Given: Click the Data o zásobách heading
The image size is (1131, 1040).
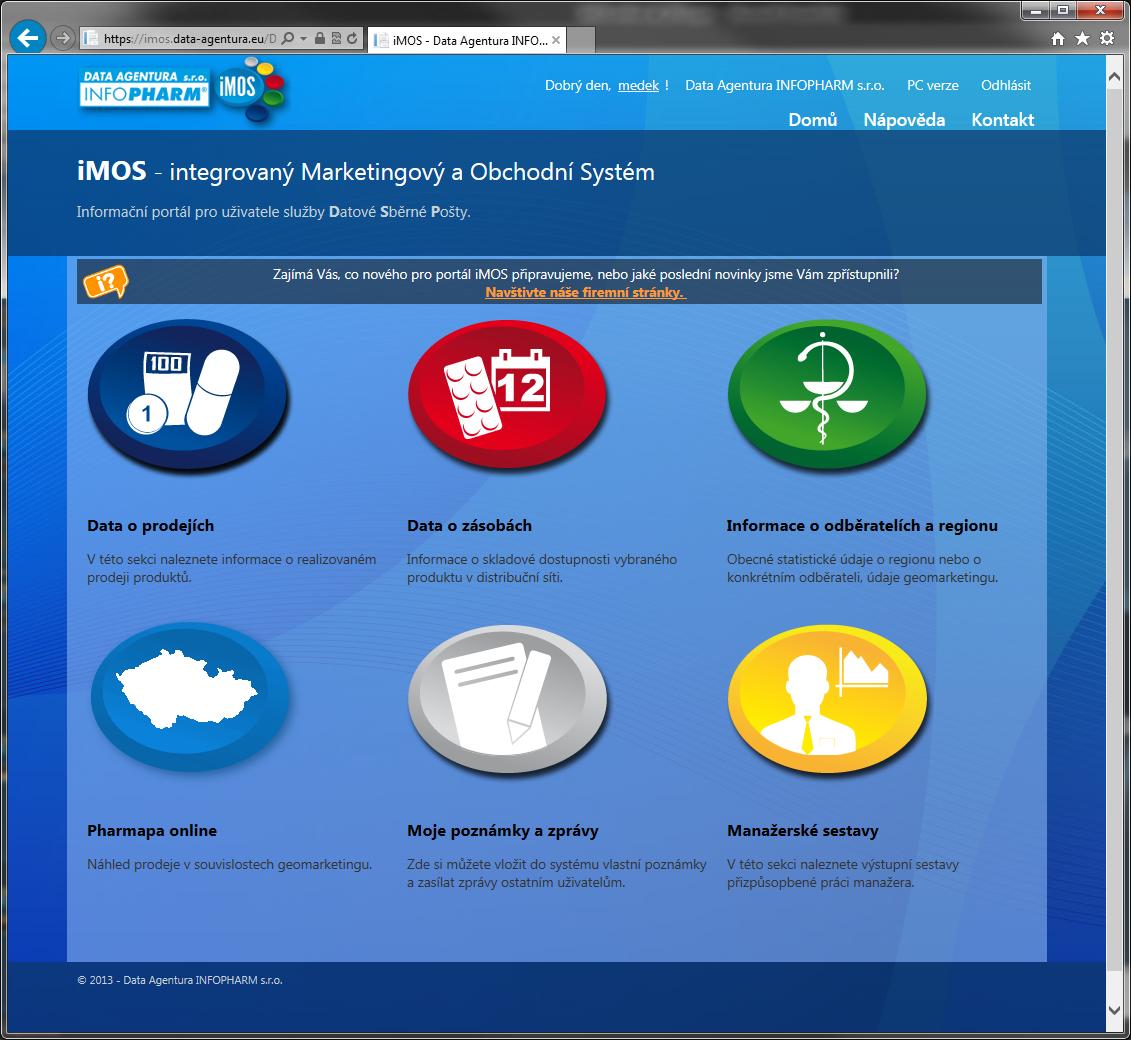Looking at the screenshot, I should tap(470, 526).
